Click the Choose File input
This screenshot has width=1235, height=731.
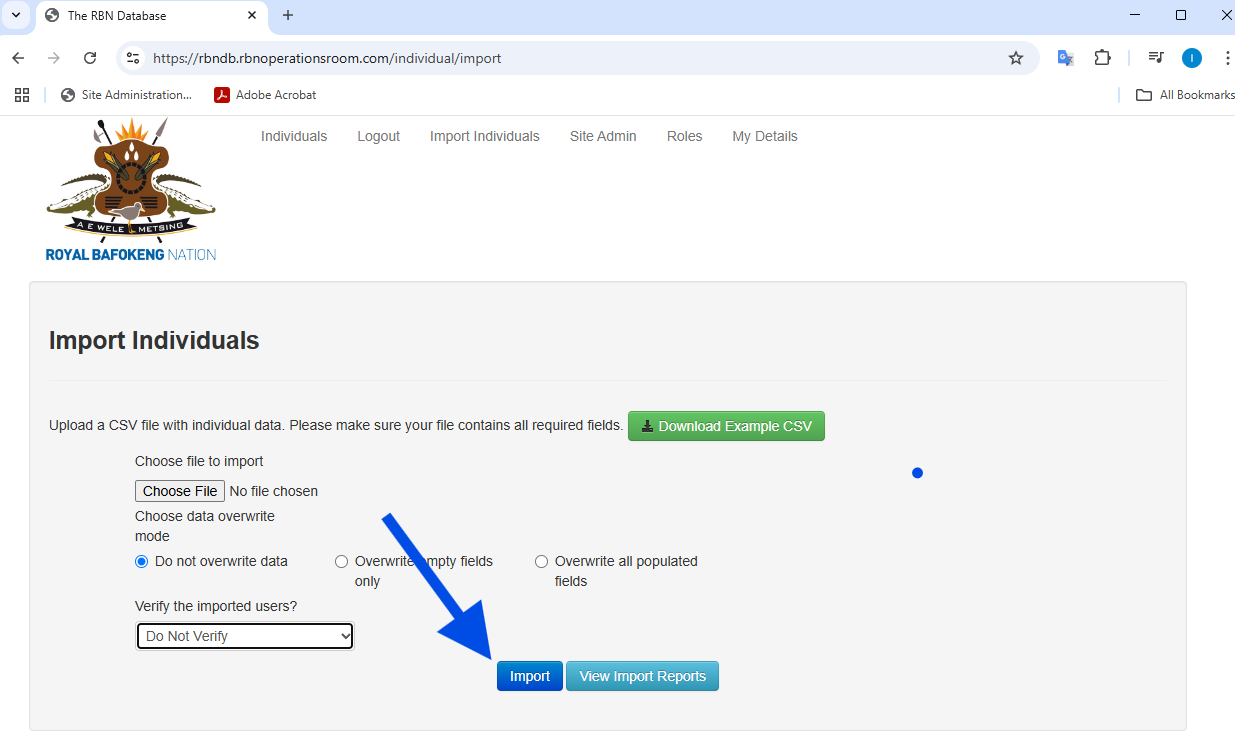[180, 491]
